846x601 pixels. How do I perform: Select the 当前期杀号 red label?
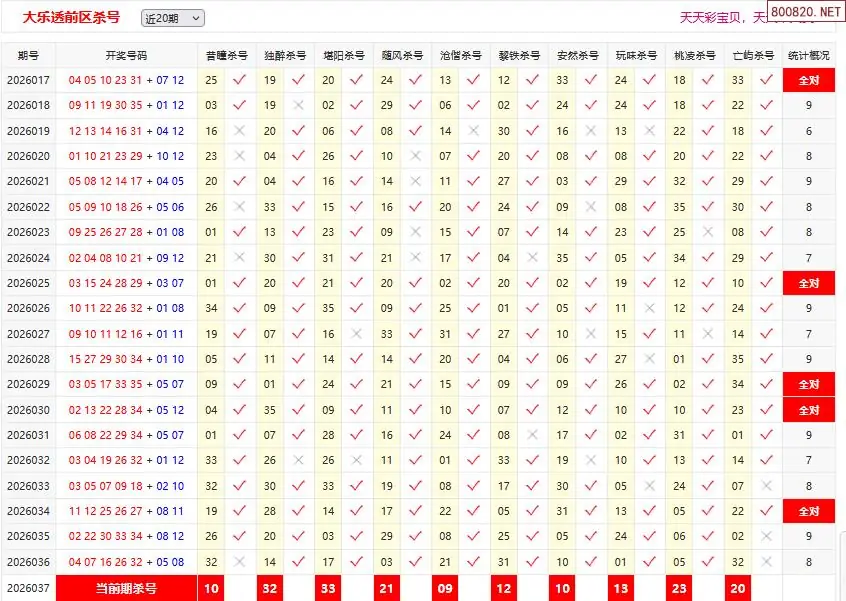click(126, 588)
